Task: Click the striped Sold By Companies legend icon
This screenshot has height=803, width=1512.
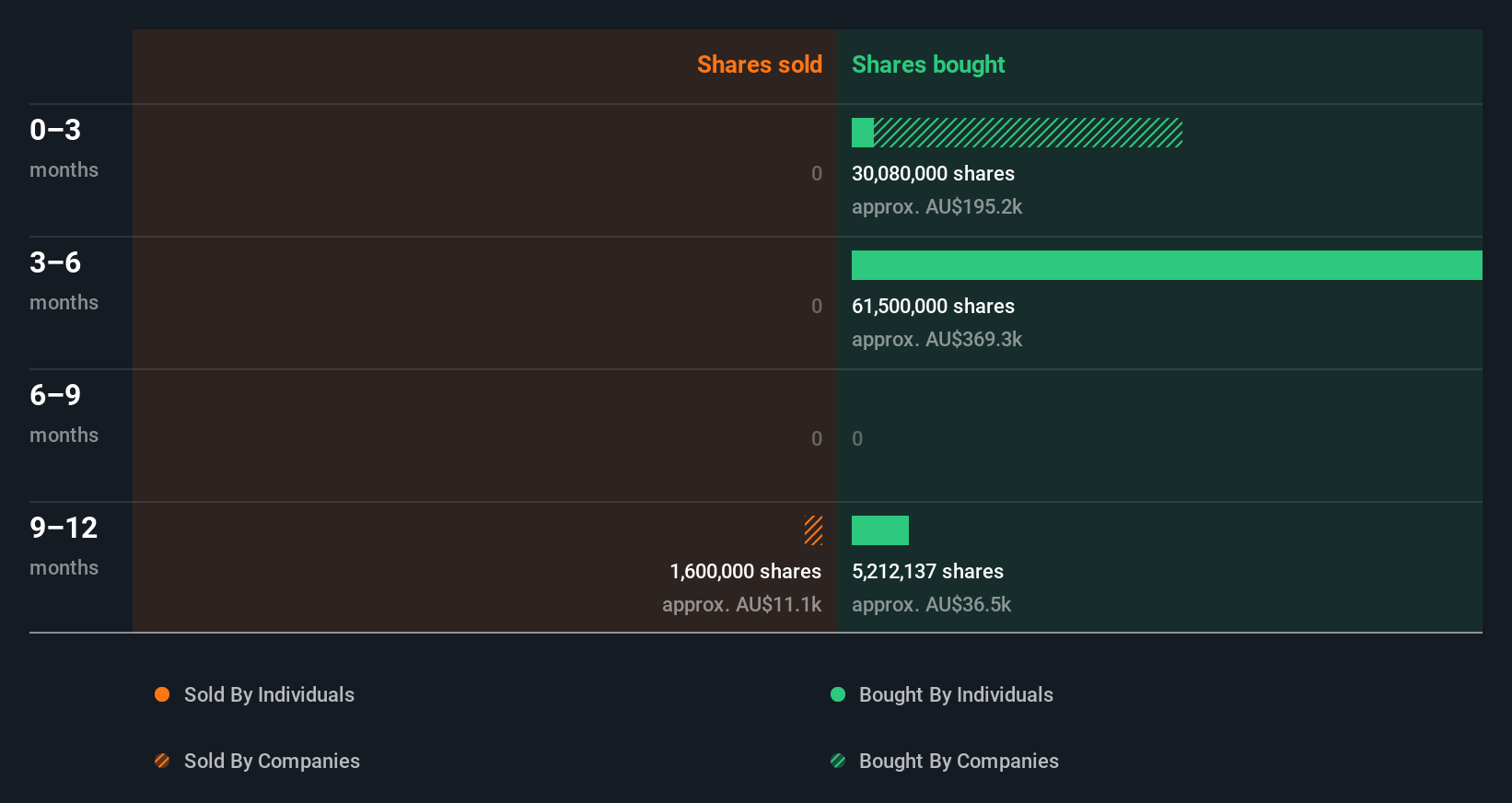Action: tap(162, 761)
